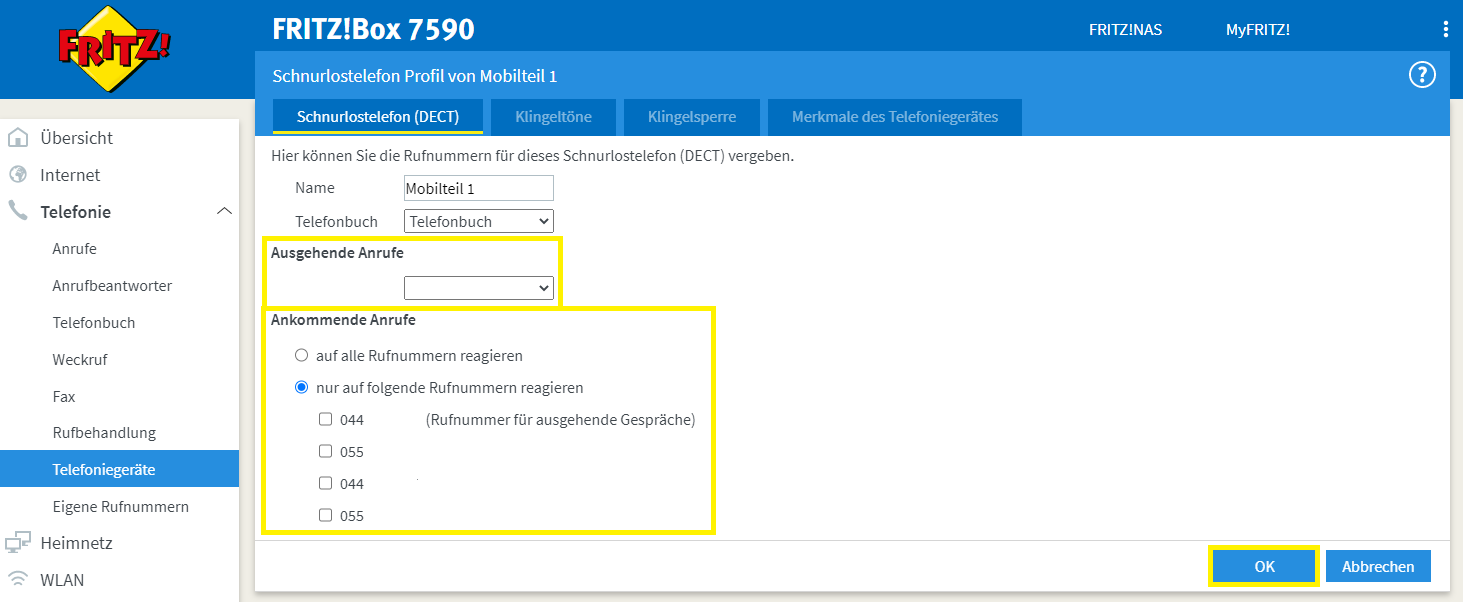The height and width of the screenshot is (602, 1463).
Task: Select 'auf alle Rufnummern reagieren' radio
Action: coord(301,355)
